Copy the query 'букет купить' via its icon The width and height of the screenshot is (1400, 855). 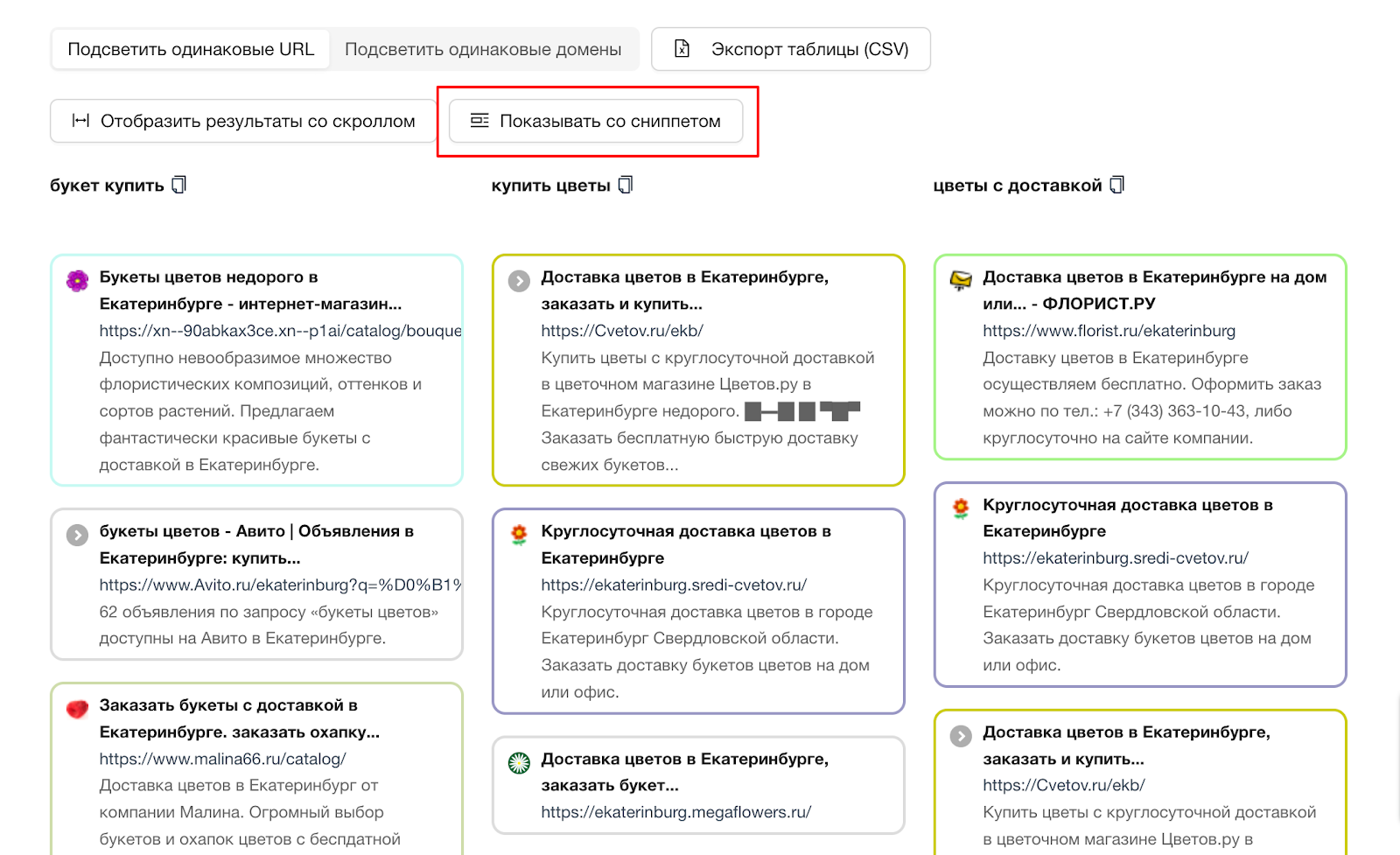[x=179, y=185]
